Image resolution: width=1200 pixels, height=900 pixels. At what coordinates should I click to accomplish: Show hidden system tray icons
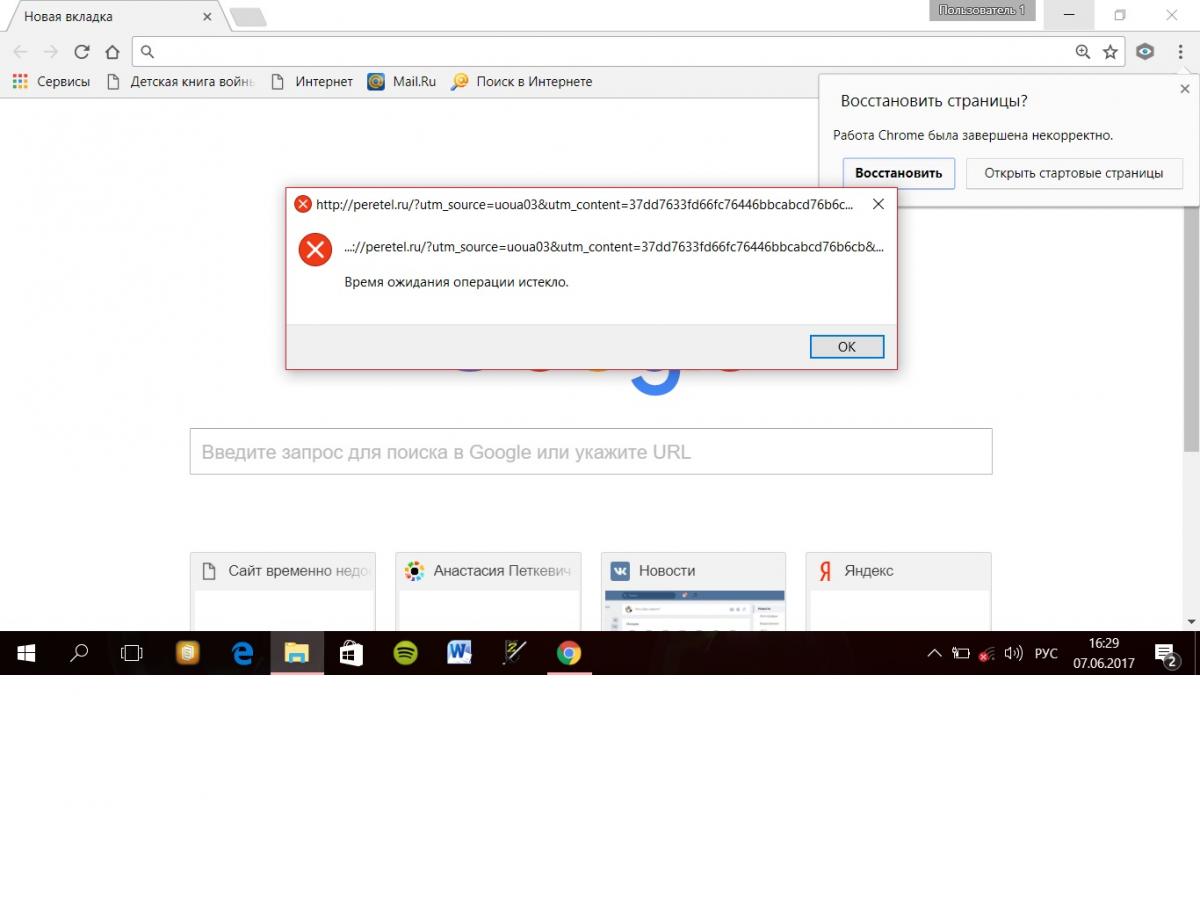click(934, 653)
